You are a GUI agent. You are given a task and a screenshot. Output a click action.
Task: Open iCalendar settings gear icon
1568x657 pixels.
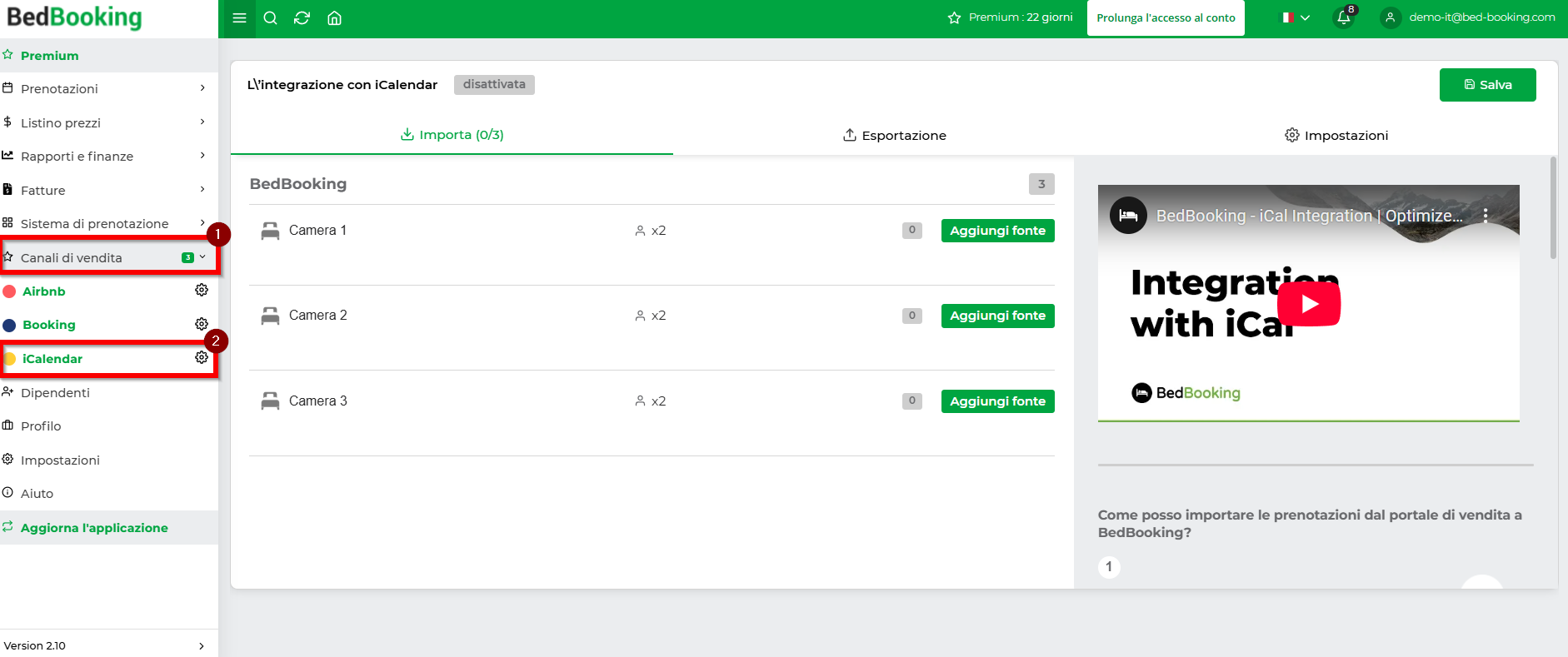coord(202,357)
